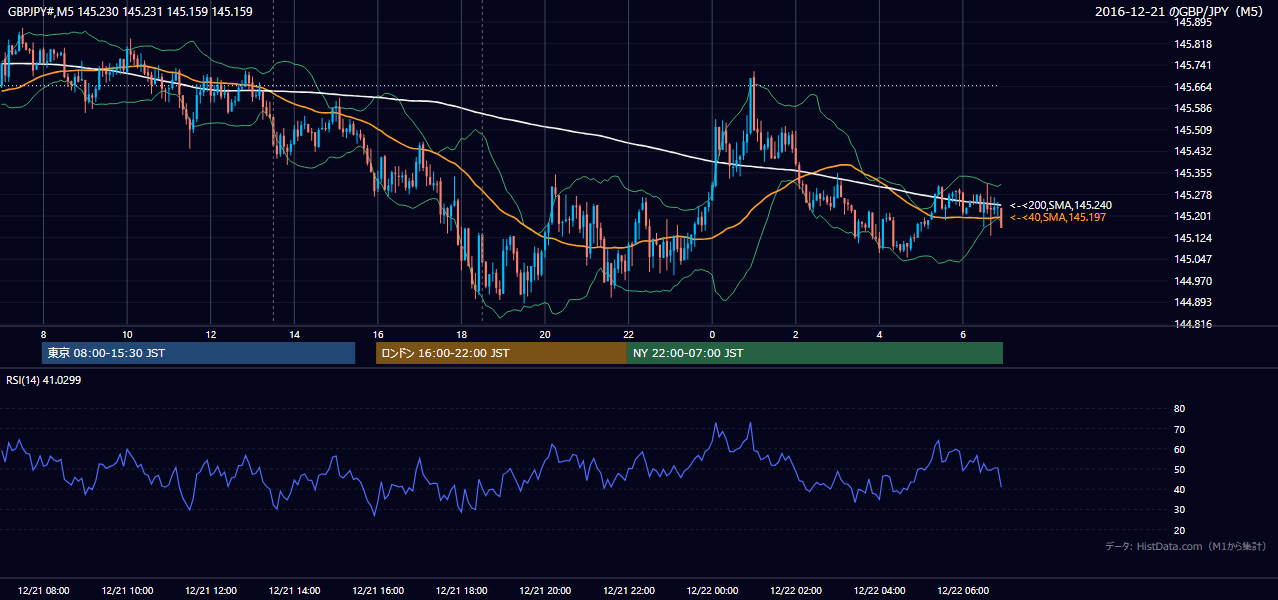
Task: Click price axis value 145.818
Action: [1193, 44]
